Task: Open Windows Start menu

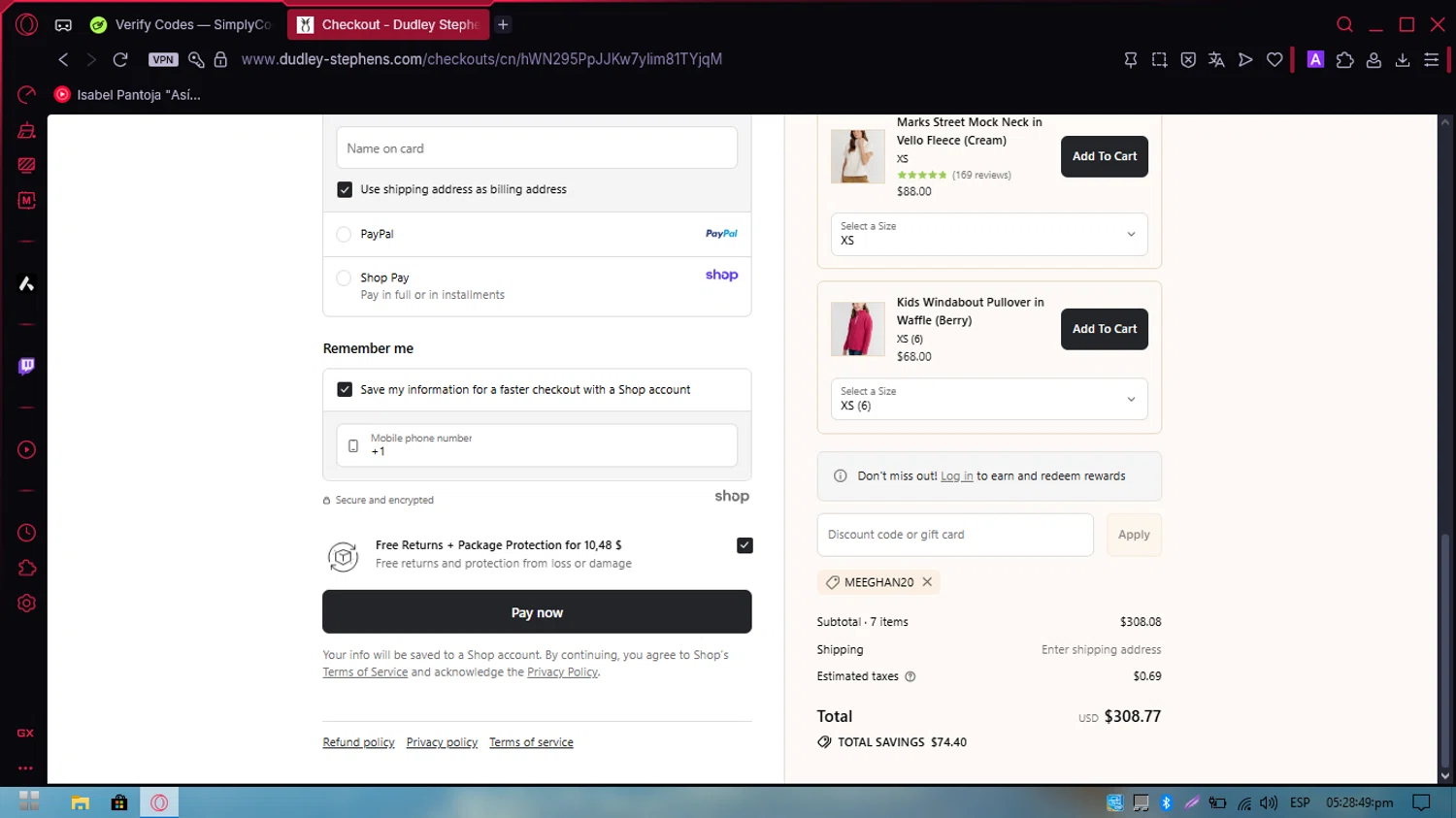Action: (29, 802)
